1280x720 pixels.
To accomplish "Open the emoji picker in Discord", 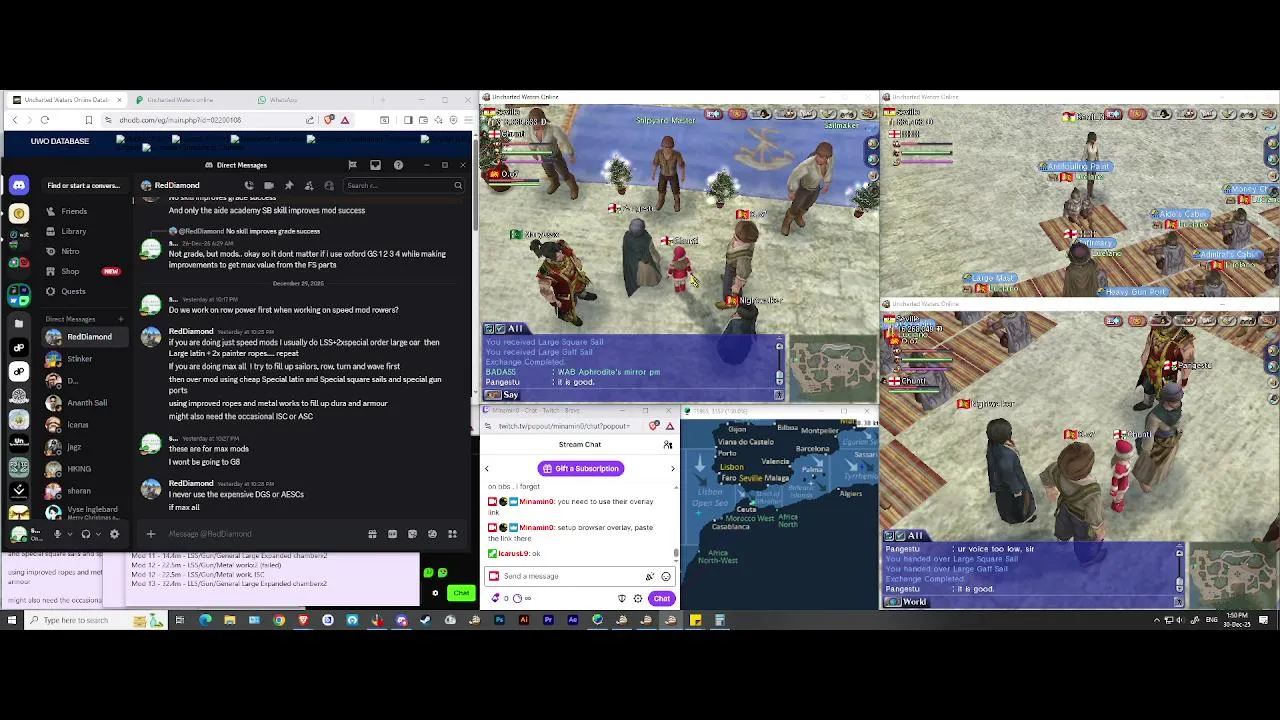I will tap(432, 534).
